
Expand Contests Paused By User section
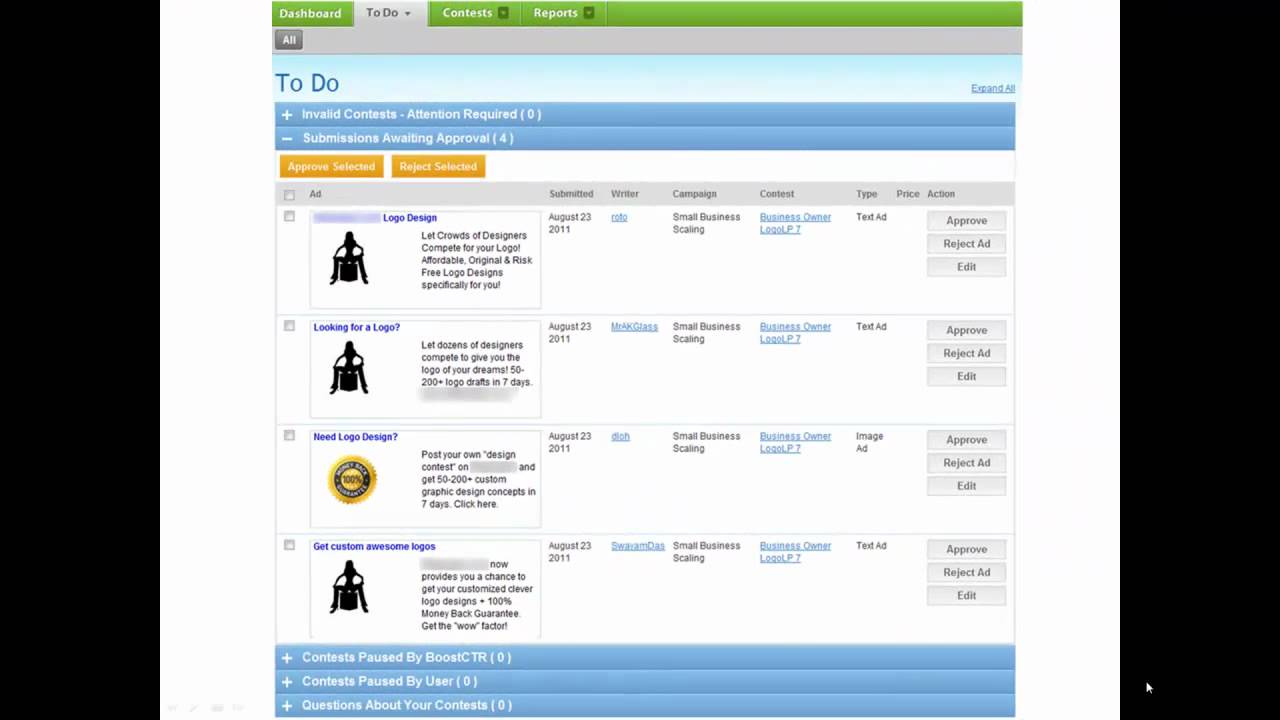coord(645,681)
